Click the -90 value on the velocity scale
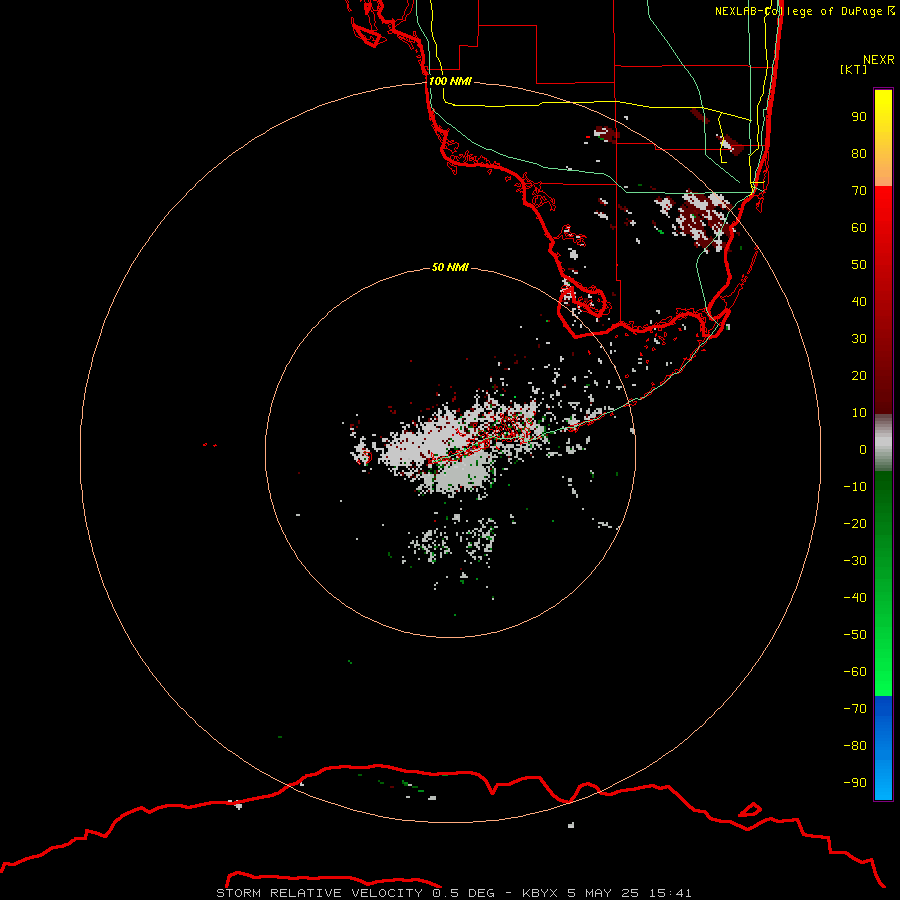The image size is (900, 900). (855, 783)
